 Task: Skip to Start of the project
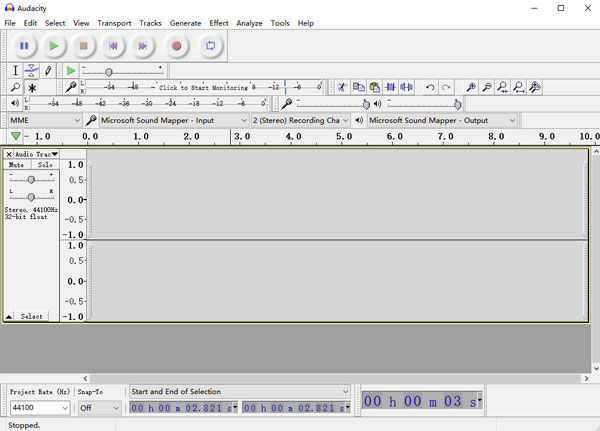pos(113,46)
